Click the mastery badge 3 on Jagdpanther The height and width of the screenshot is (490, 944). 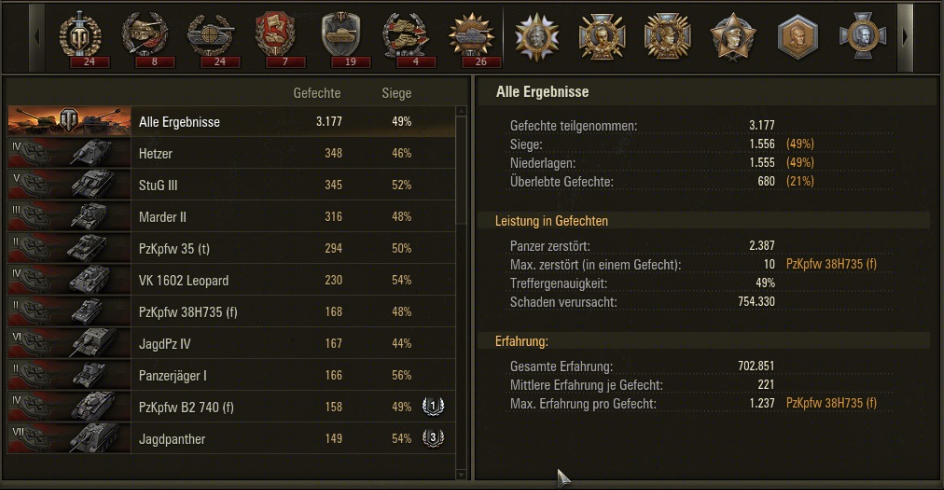click(434, 438)
